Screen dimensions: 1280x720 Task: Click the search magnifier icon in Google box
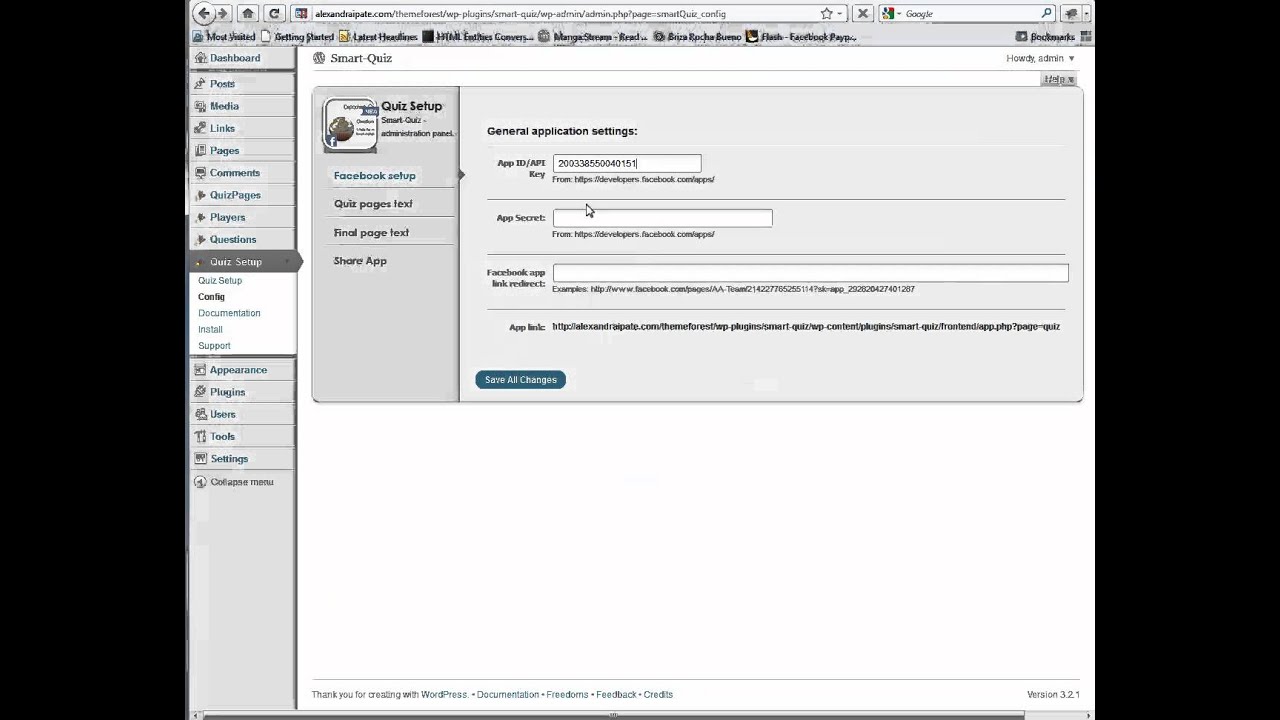pos(1047,13)
